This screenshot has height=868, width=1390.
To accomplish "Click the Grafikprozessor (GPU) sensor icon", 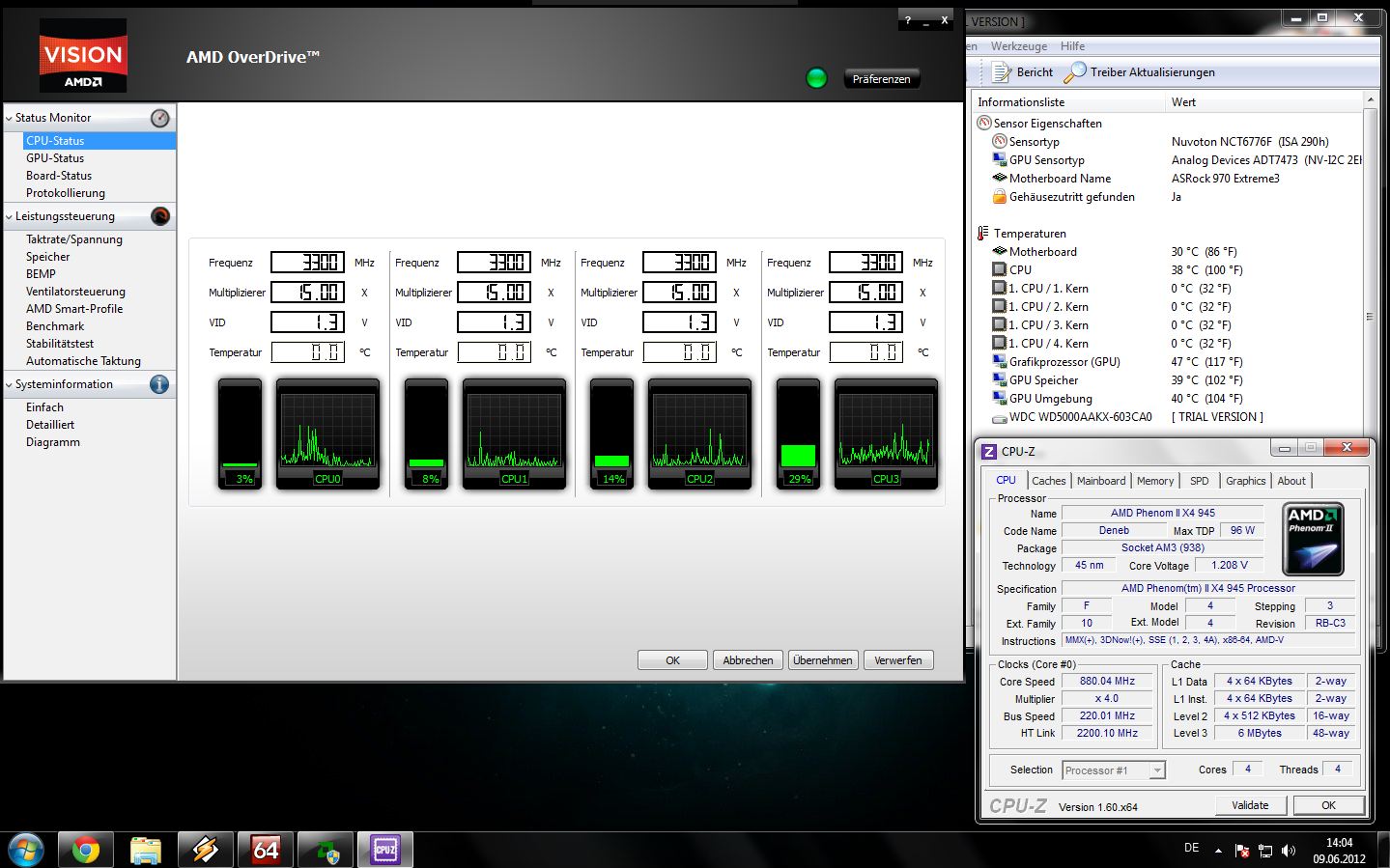I will tap(1000, 361).
